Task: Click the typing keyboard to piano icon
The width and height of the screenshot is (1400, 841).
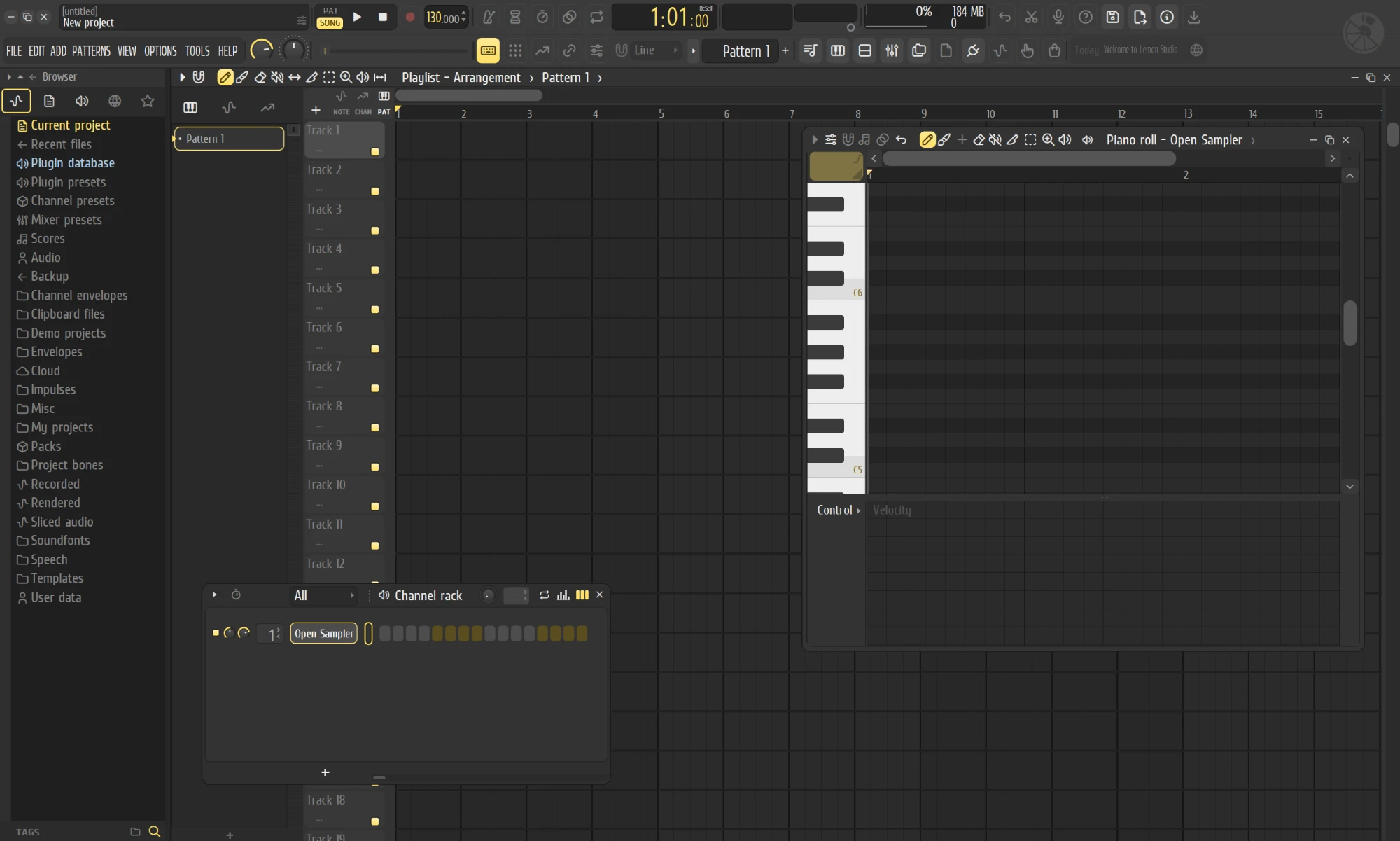Action: (488, 50)
